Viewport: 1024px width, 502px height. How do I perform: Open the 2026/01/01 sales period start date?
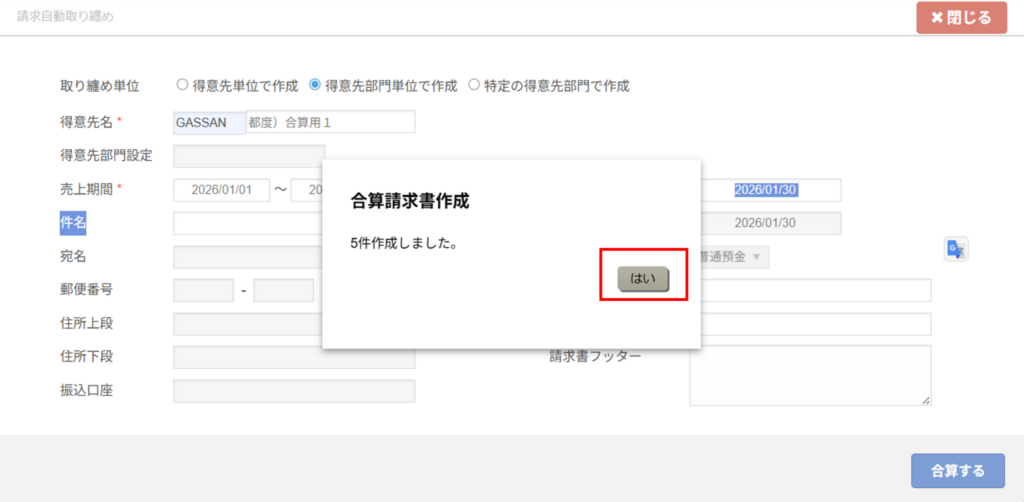221,190
